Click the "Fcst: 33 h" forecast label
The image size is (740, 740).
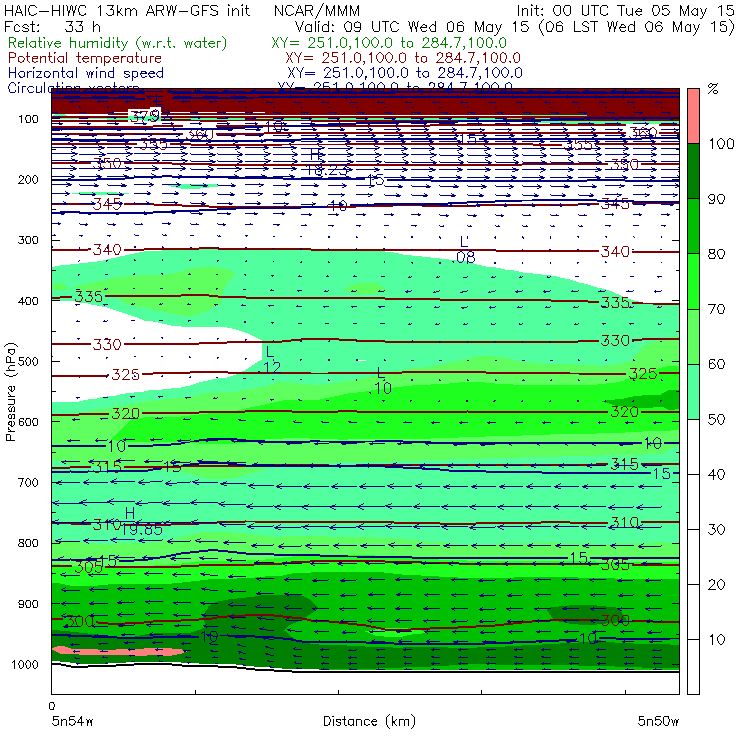[x=52, y=27]
